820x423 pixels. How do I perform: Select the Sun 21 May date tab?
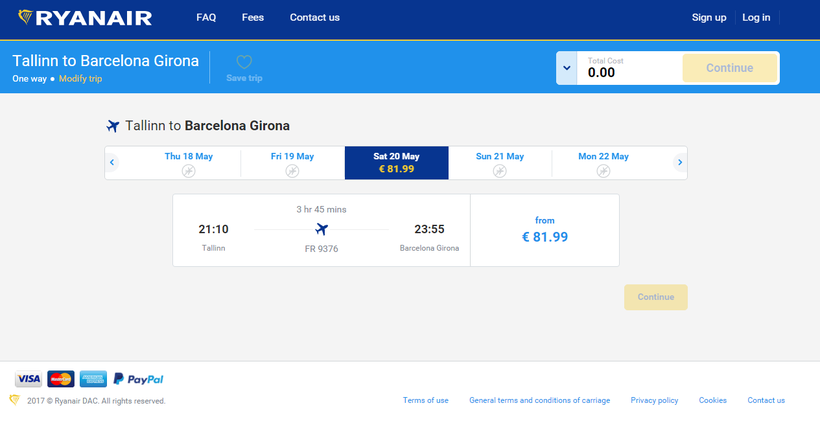[x=499, y=162]
